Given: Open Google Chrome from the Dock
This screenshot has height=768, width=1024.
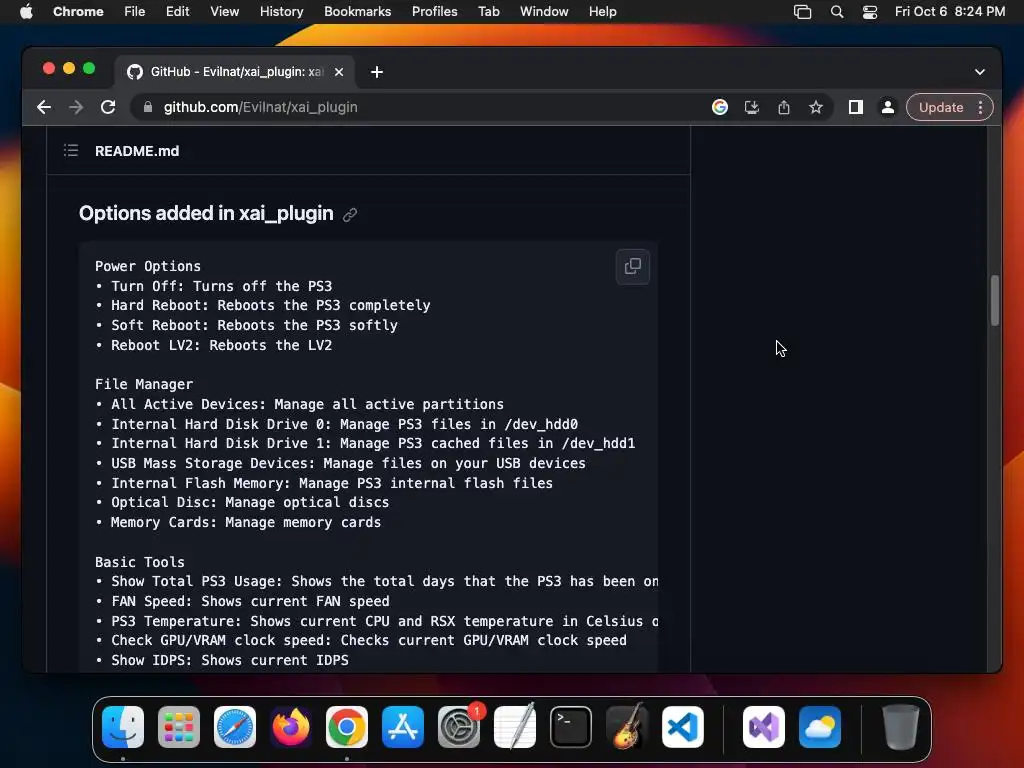Looking at the screenshot, I should click(x=347, y=727).
